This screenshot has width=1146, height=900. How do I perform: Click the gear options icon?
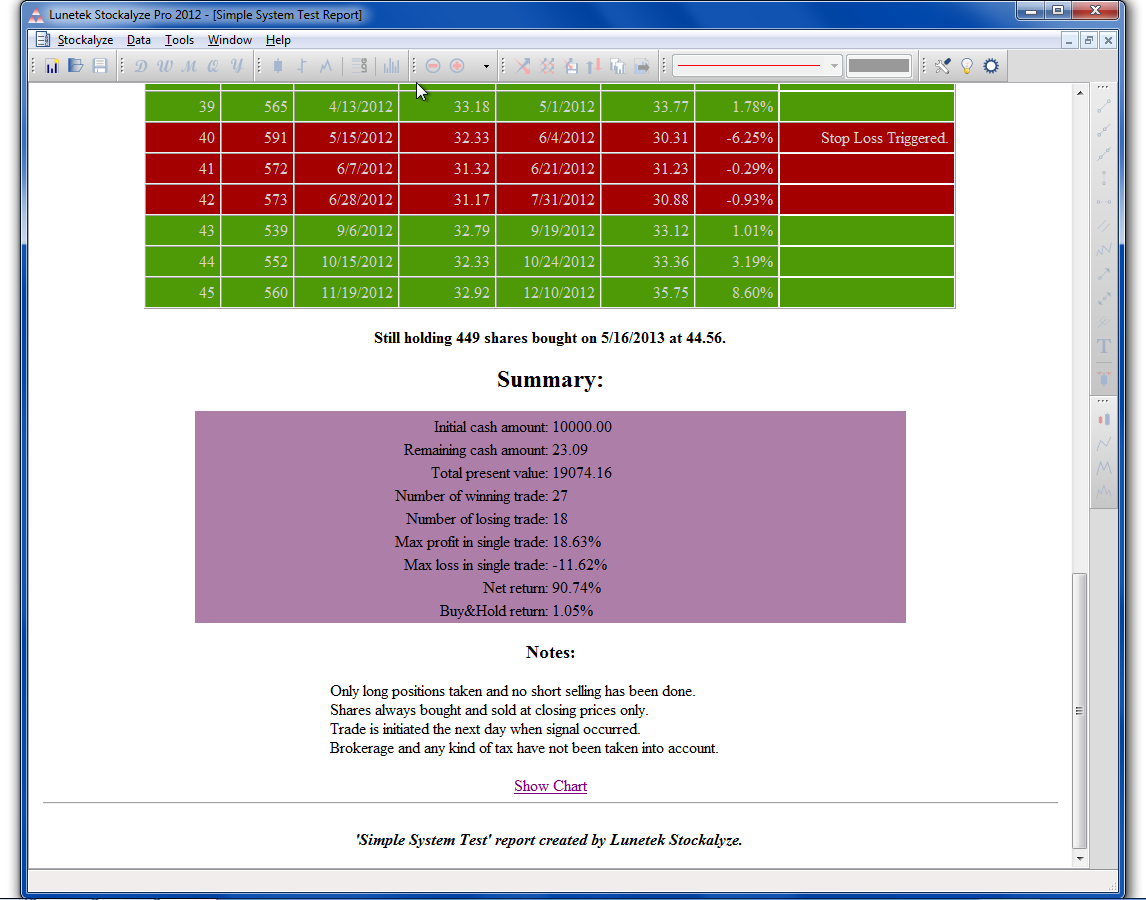click(x=991, y=66)
